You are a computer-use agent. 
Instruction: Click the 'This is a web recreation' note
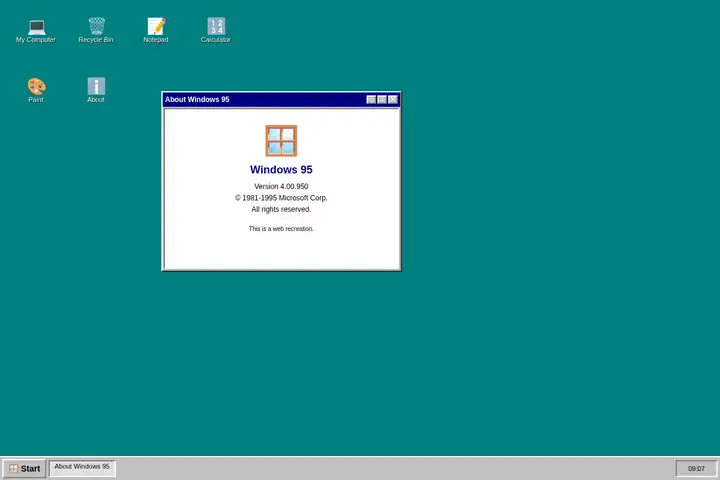pos(281,229)
